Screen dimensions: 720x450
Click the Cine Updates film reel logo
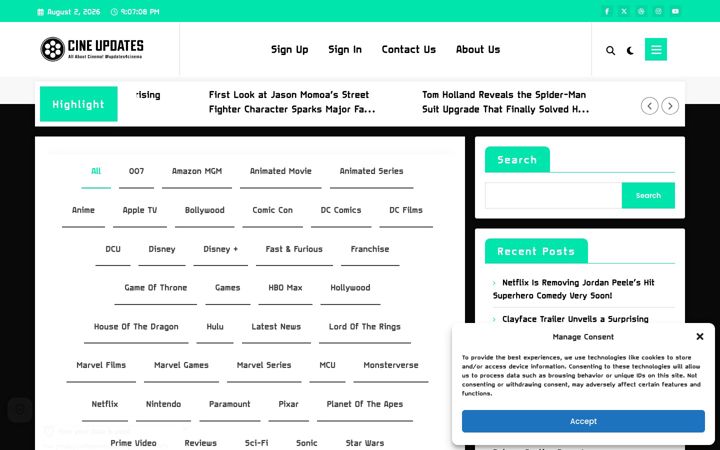coord(52,49)
